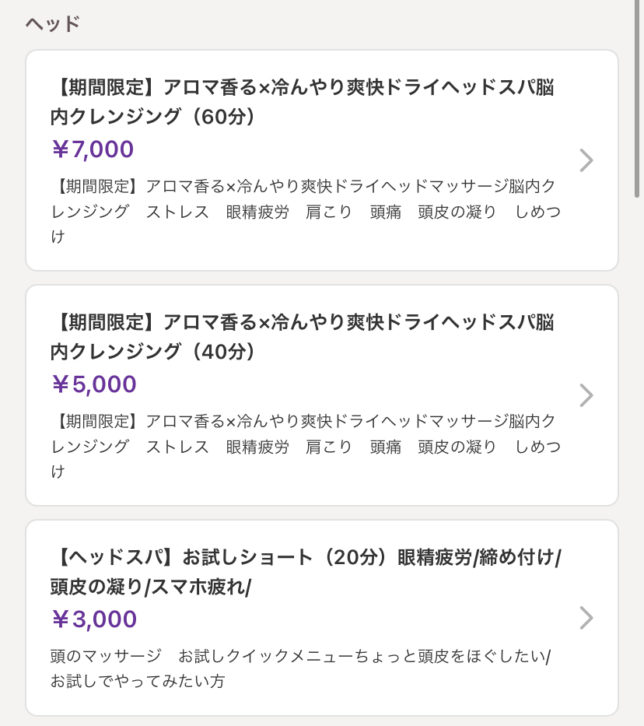Click 頭皮の凝り/スマホ疲れ/ line in the third card

coord(150,587)
